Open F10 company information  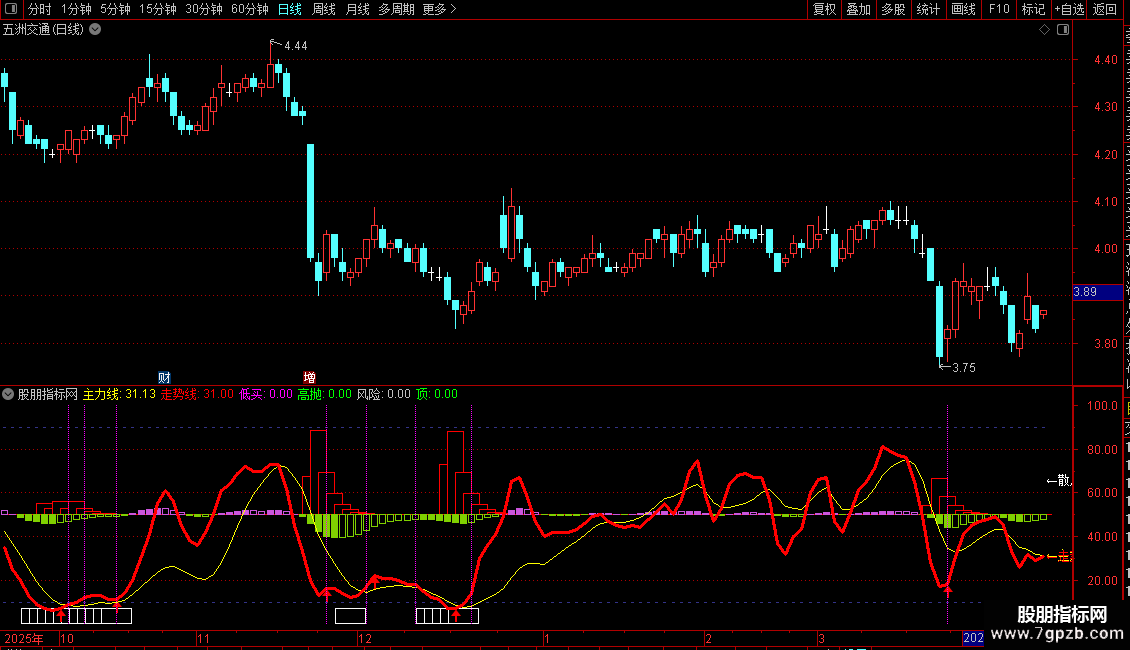[x=999, y=9]
